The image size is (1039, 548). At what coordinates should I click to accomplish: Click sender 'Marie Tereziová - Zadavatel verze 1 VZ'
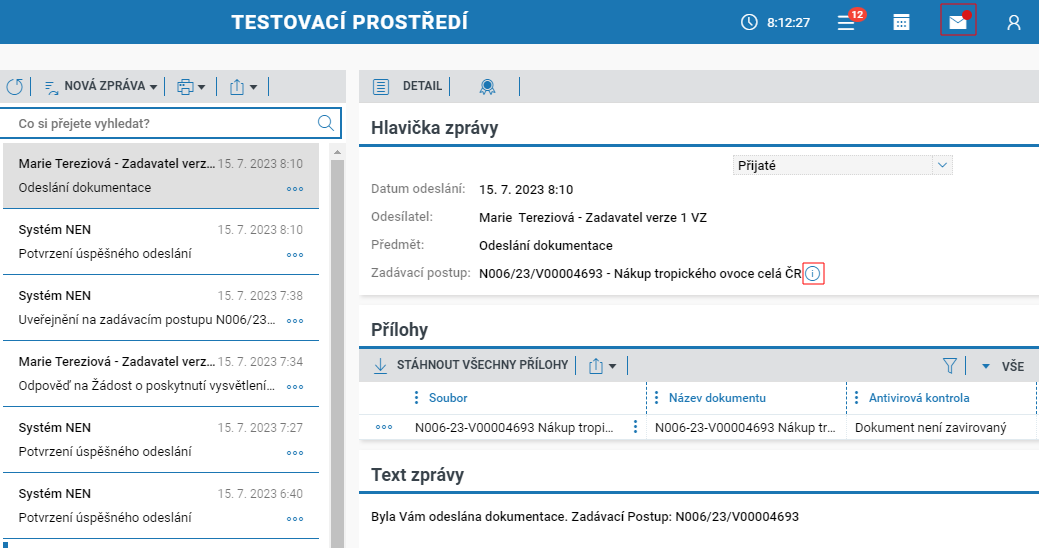593,217
